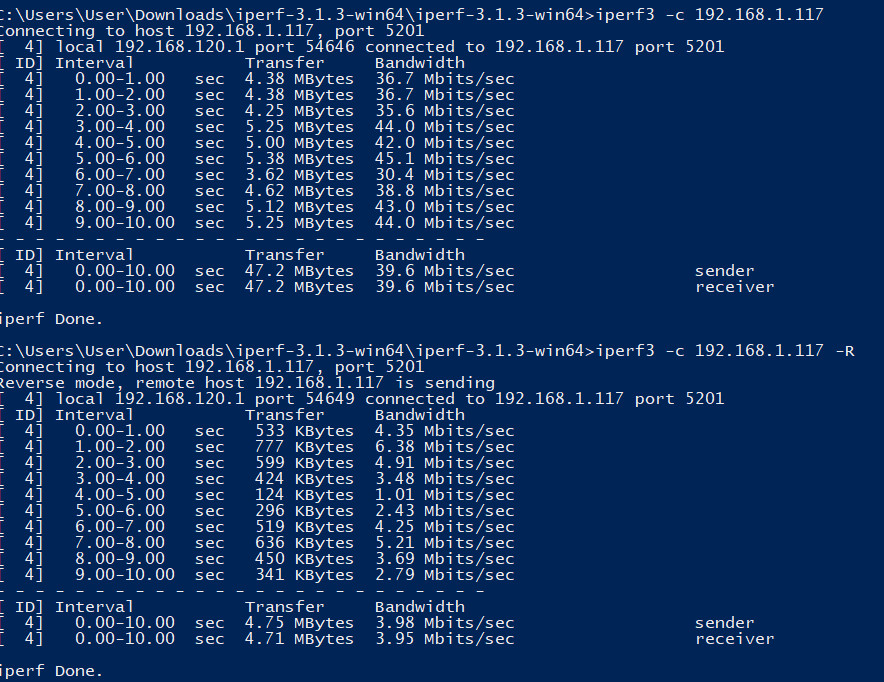The image size is (884, 682).
Task: Click the second test's 'sender' label
Action: (724, 623)
